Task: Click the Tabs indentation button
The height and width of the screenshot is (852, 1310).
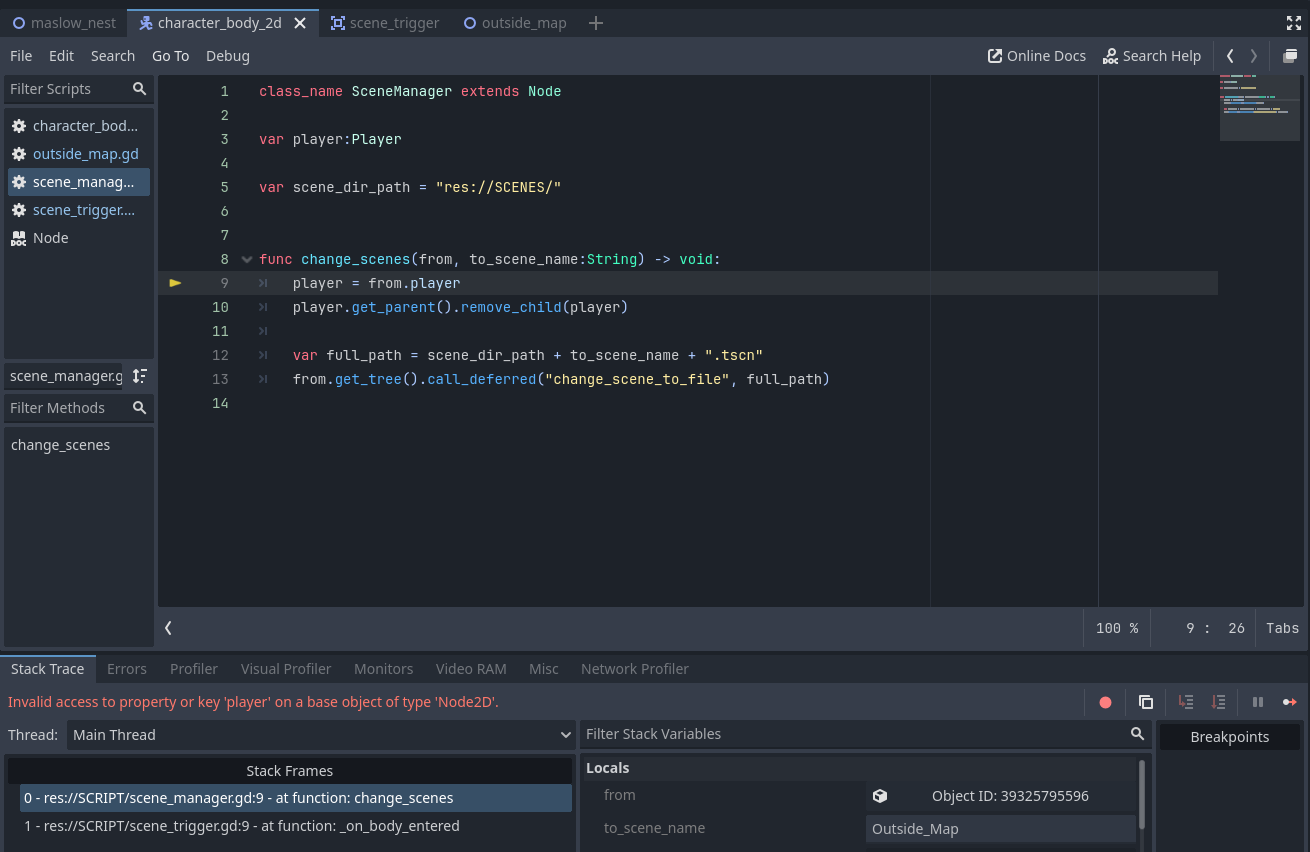Action: (x=1282, y=628)
